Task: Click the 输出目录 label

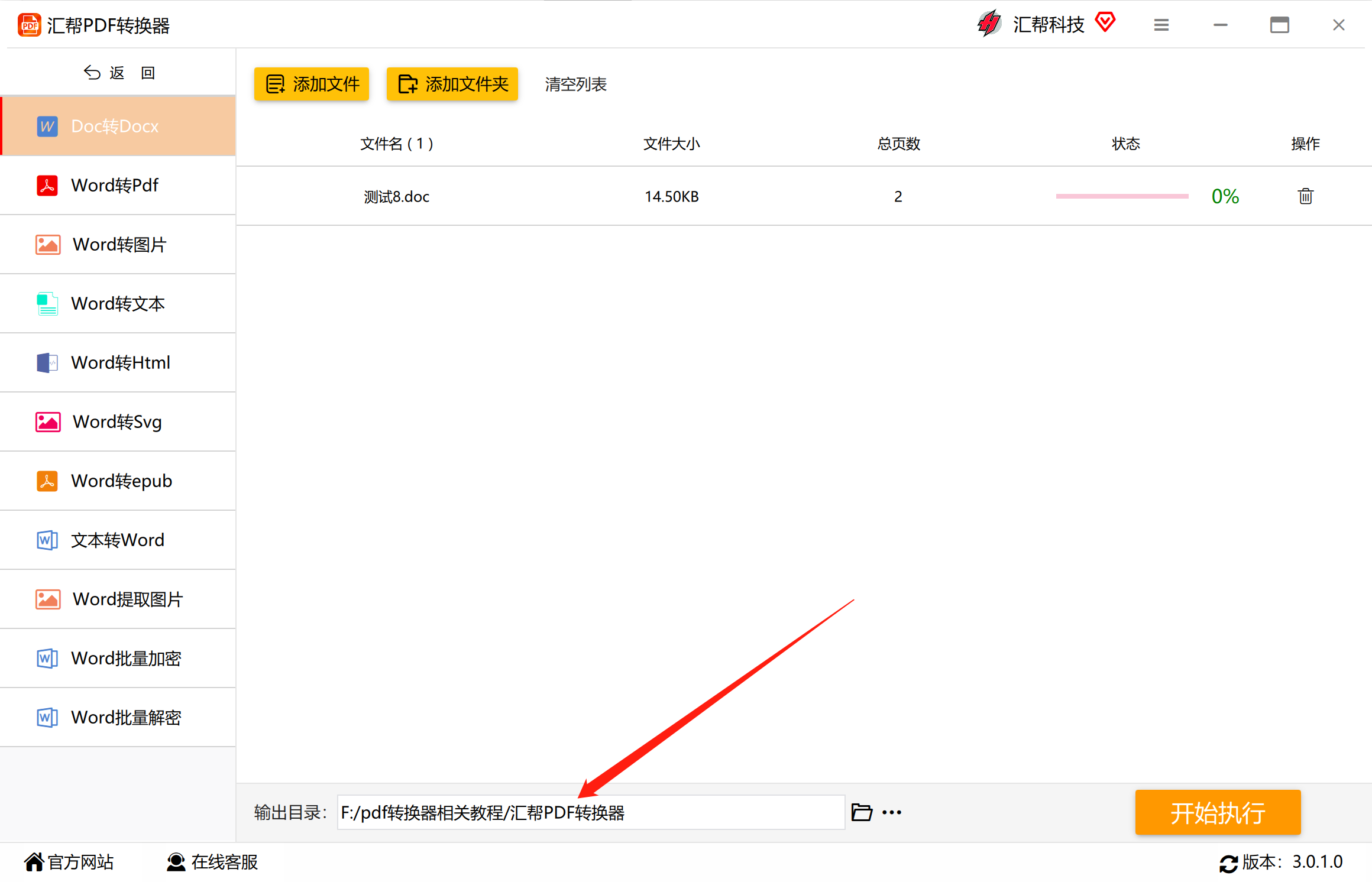Action: [x=290, y=813]
